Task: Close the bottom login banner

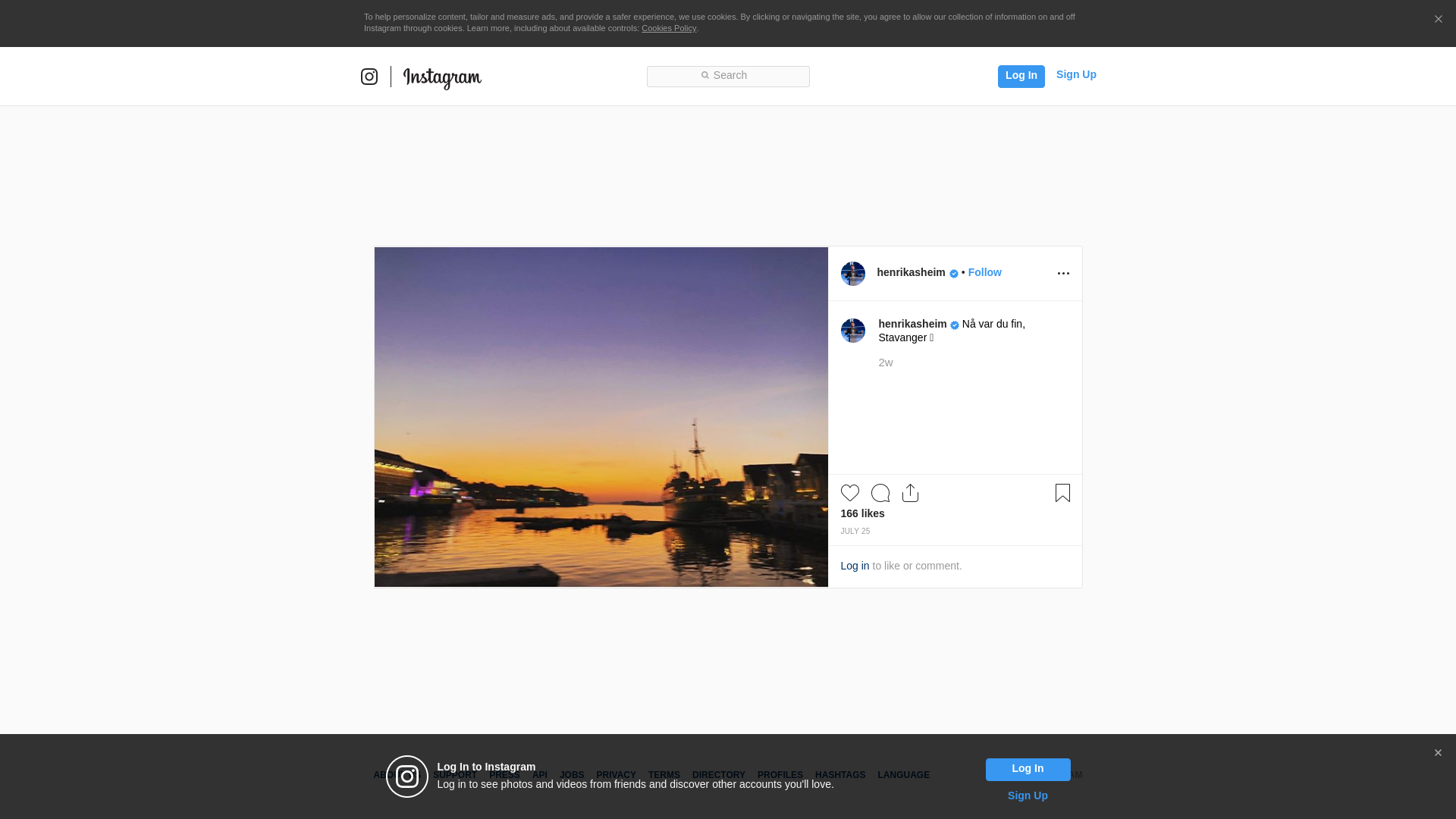Action: click(x=1438, y=753)
